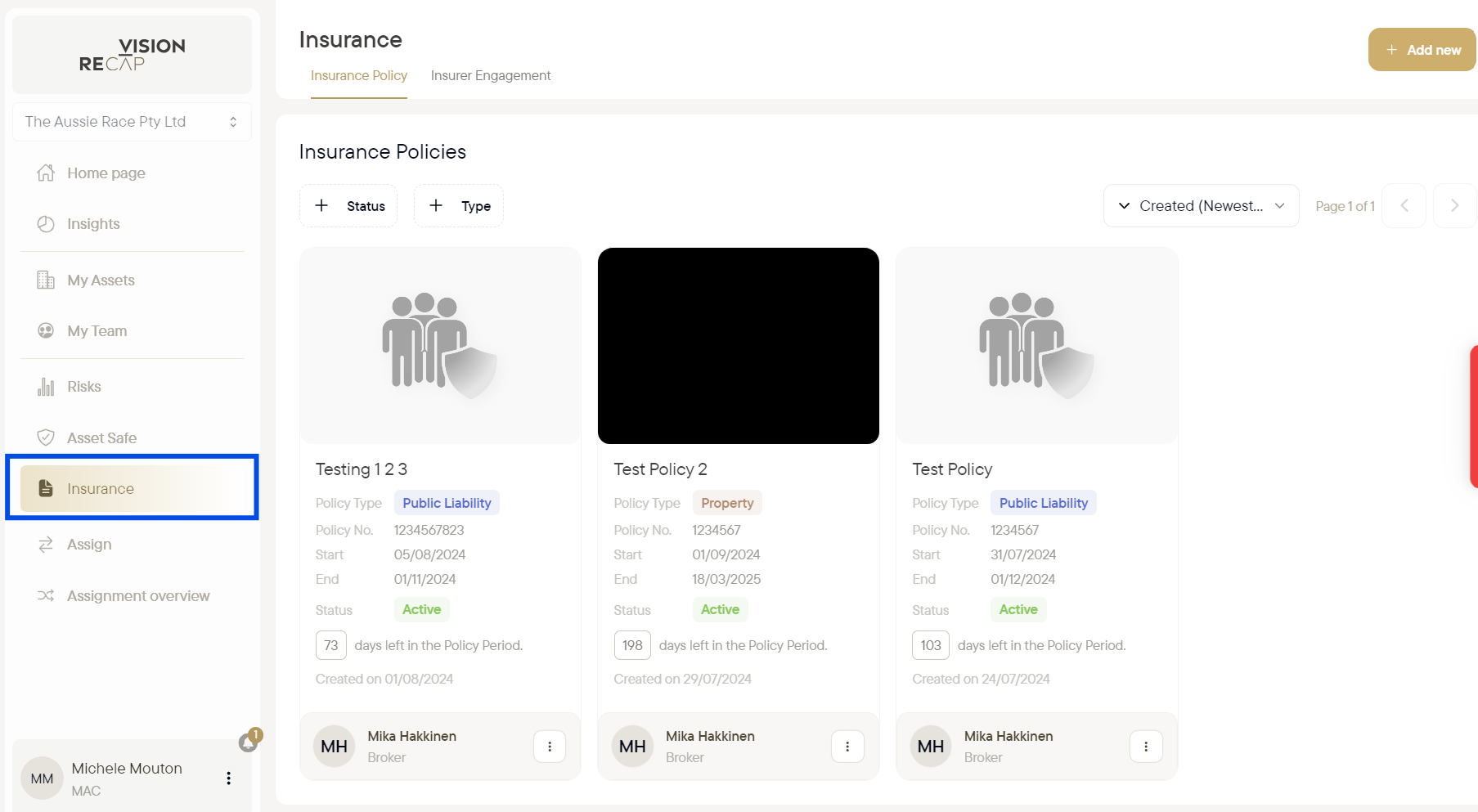Click the Page 1 of 1 indicator

pyautogui.click(x=1345, y=206)
